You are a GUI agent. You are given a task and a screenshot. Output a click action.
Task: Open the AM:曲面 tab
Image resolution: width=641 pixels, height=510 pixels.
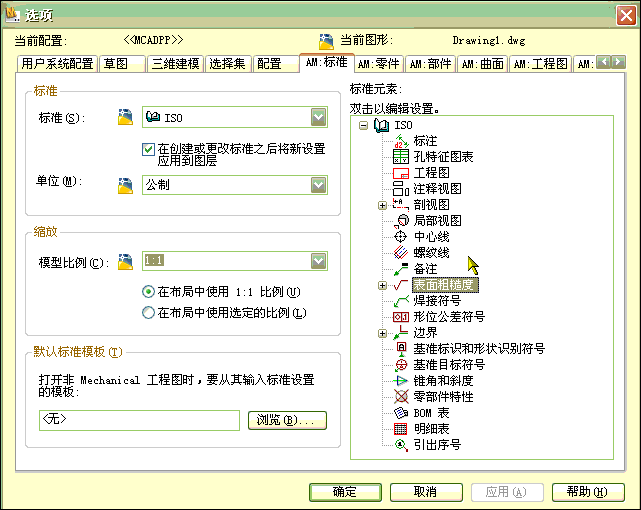(482, 64)
